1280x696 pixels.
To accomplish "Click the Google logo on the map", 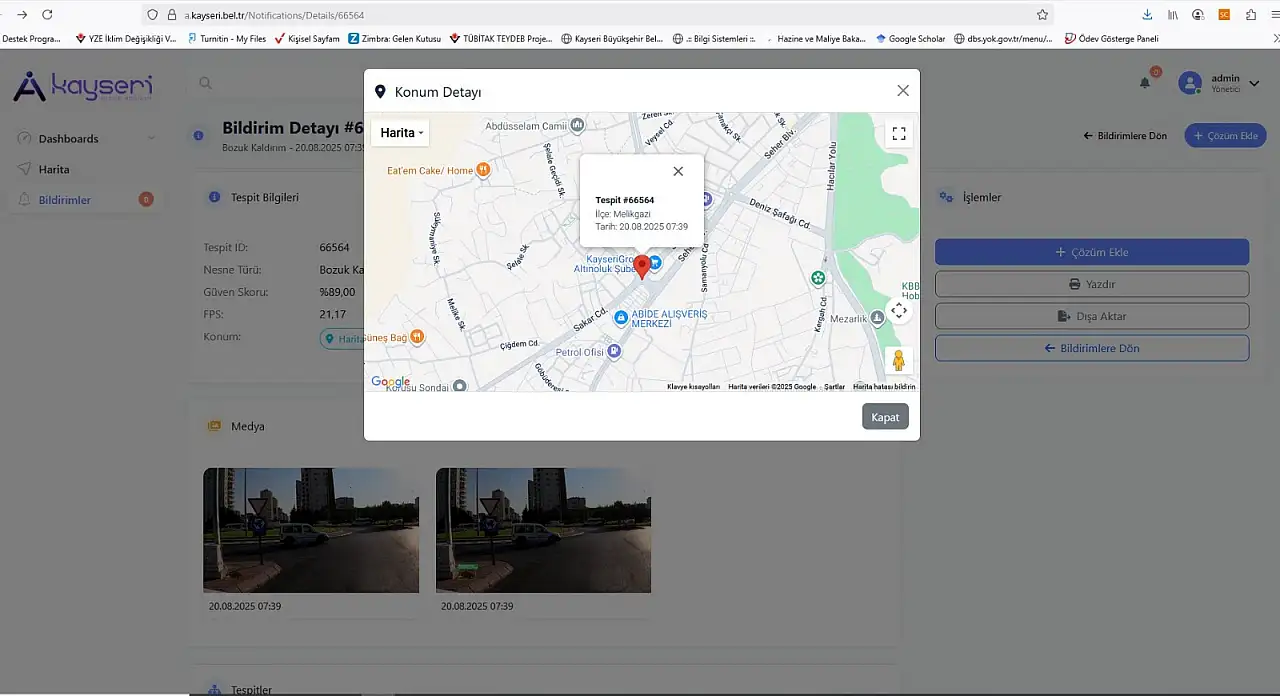I will pos(390,382).
